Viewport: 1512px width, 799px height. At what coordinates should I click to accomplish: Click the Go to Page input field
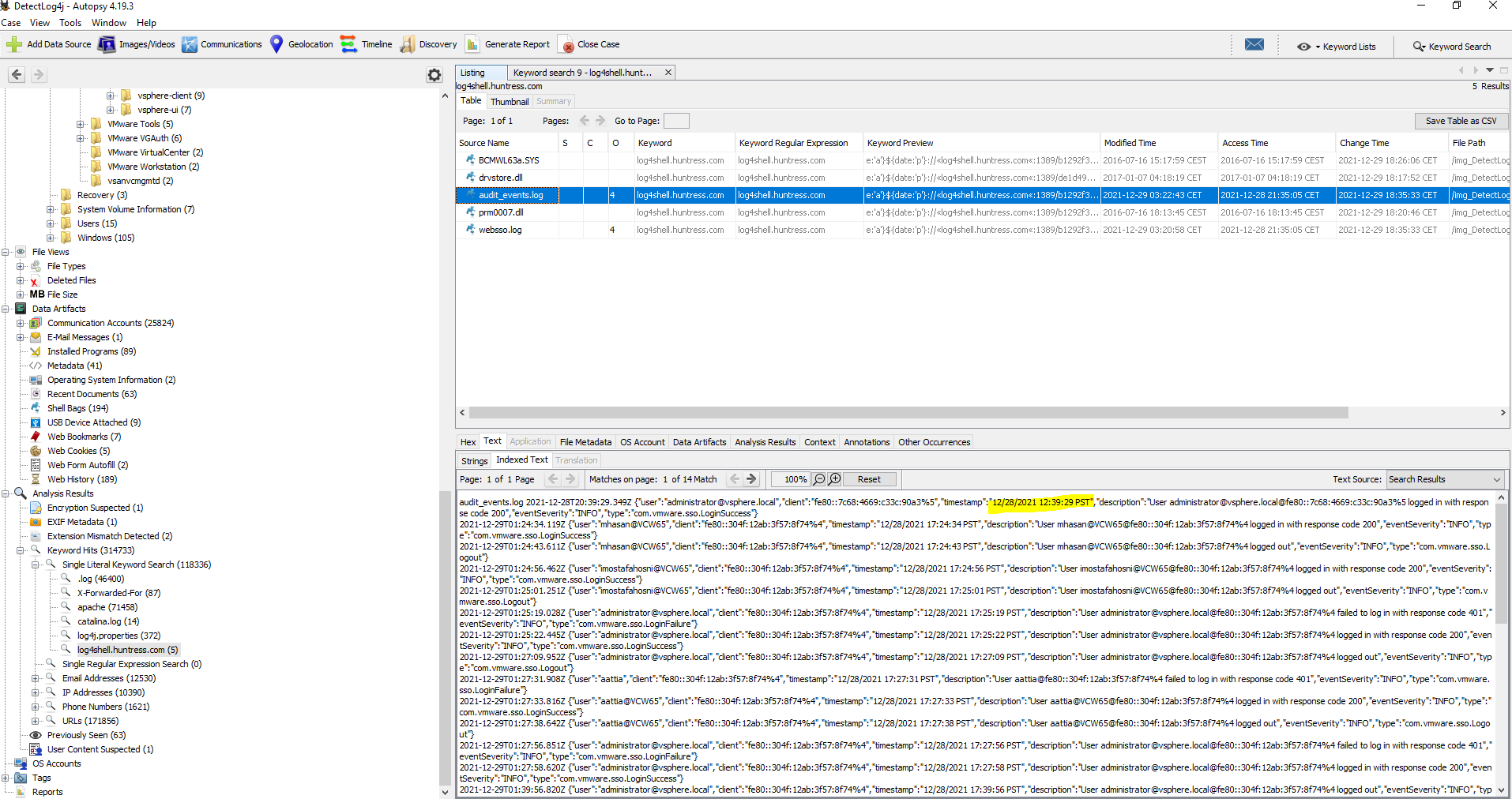tap(676, 121)
